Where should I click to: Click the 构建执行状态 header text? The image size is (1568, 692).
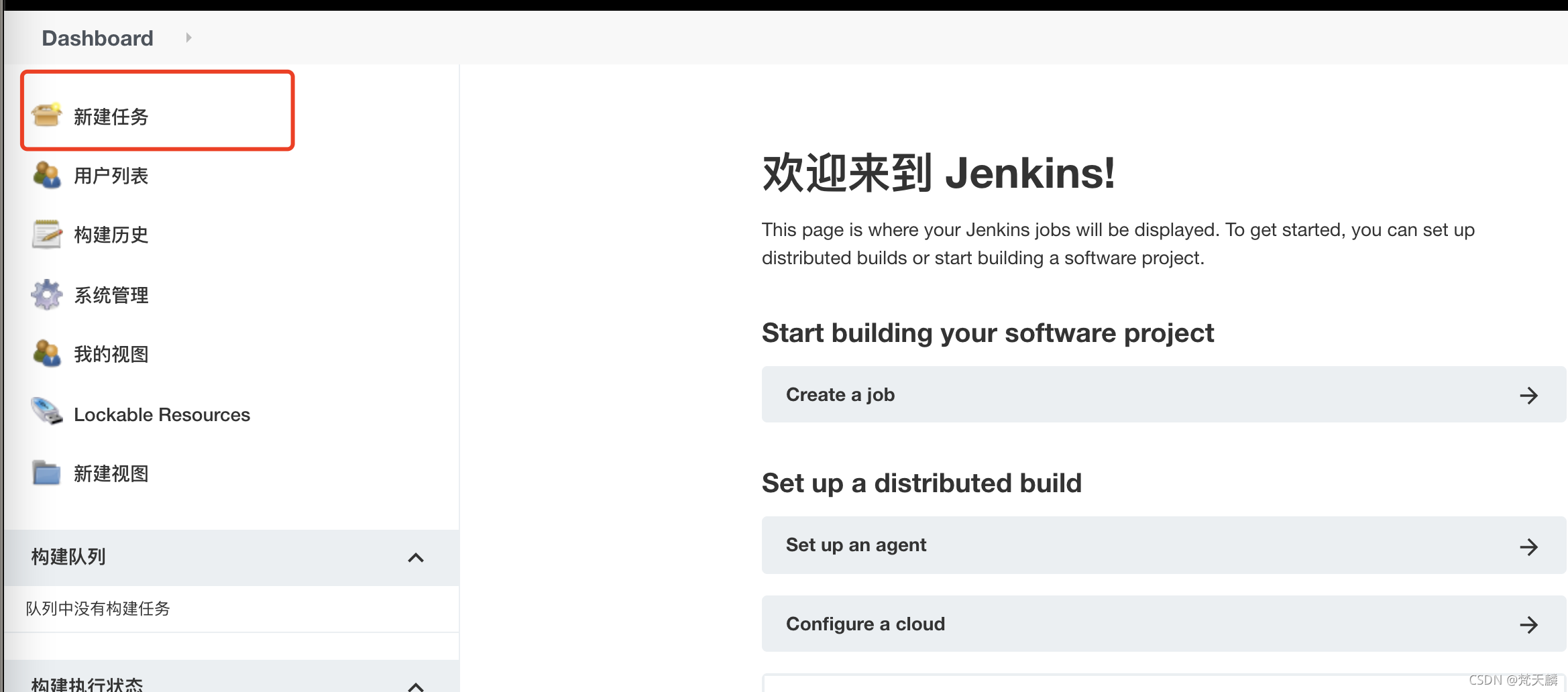[87, 683]
